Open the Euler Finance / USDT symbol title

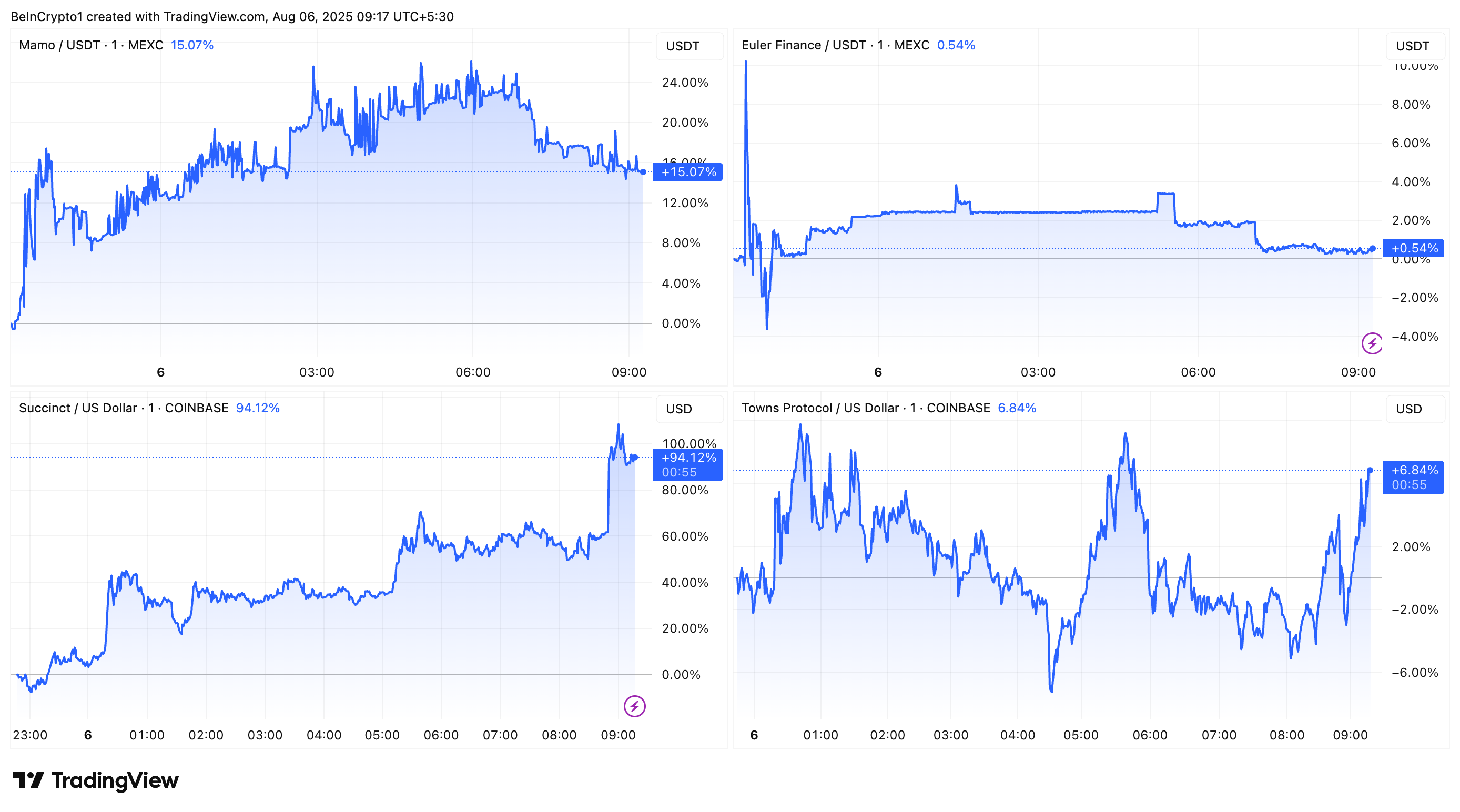click(804, 45)
